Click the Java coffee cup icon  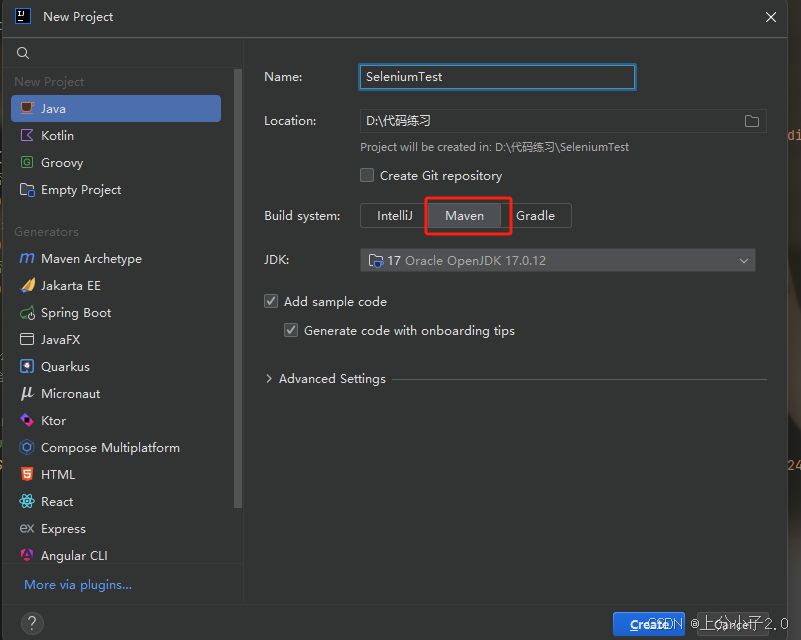click(x=27, y=108)
